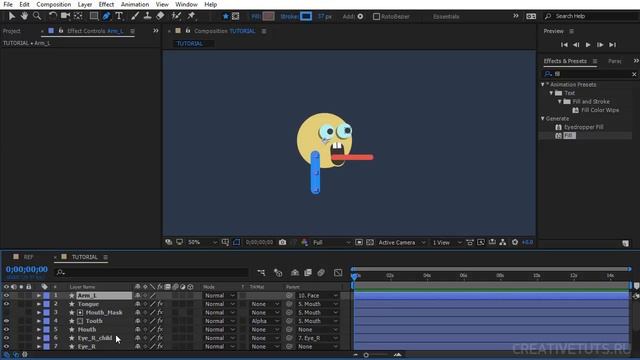Select the Eraser tool
The width and height of the screenshot is (640, 360).
(x=160, y=16)
